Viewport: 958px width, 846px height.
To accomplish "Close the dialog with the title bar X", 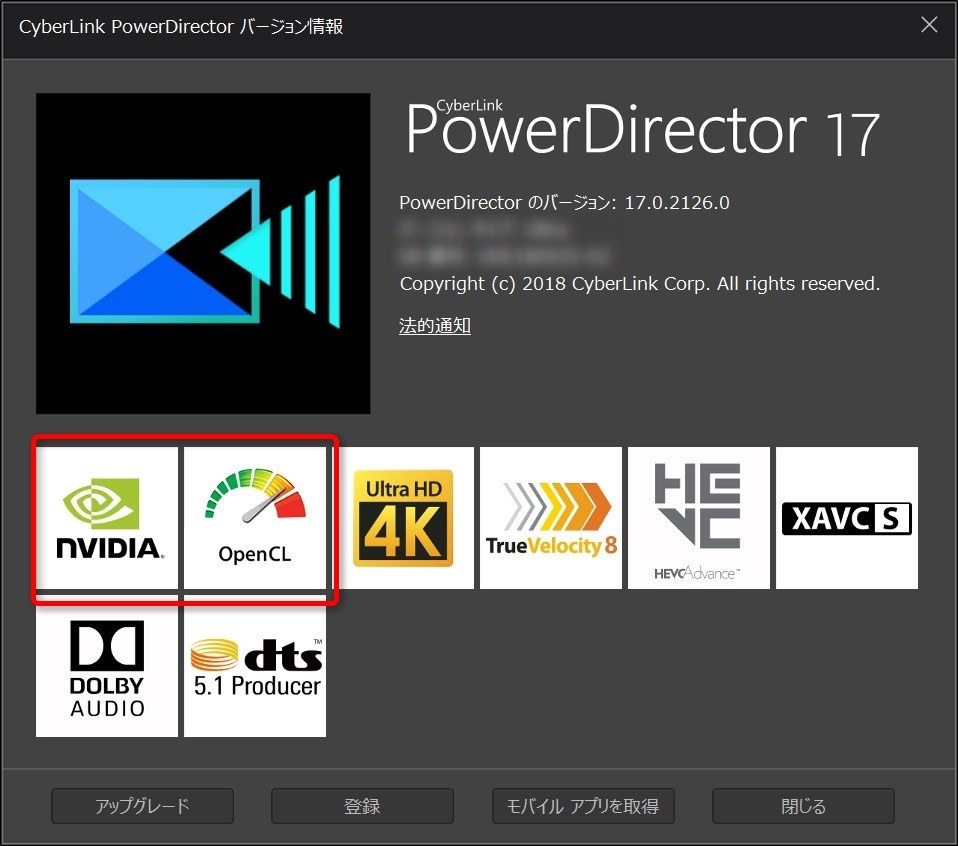I will point(929,25).
